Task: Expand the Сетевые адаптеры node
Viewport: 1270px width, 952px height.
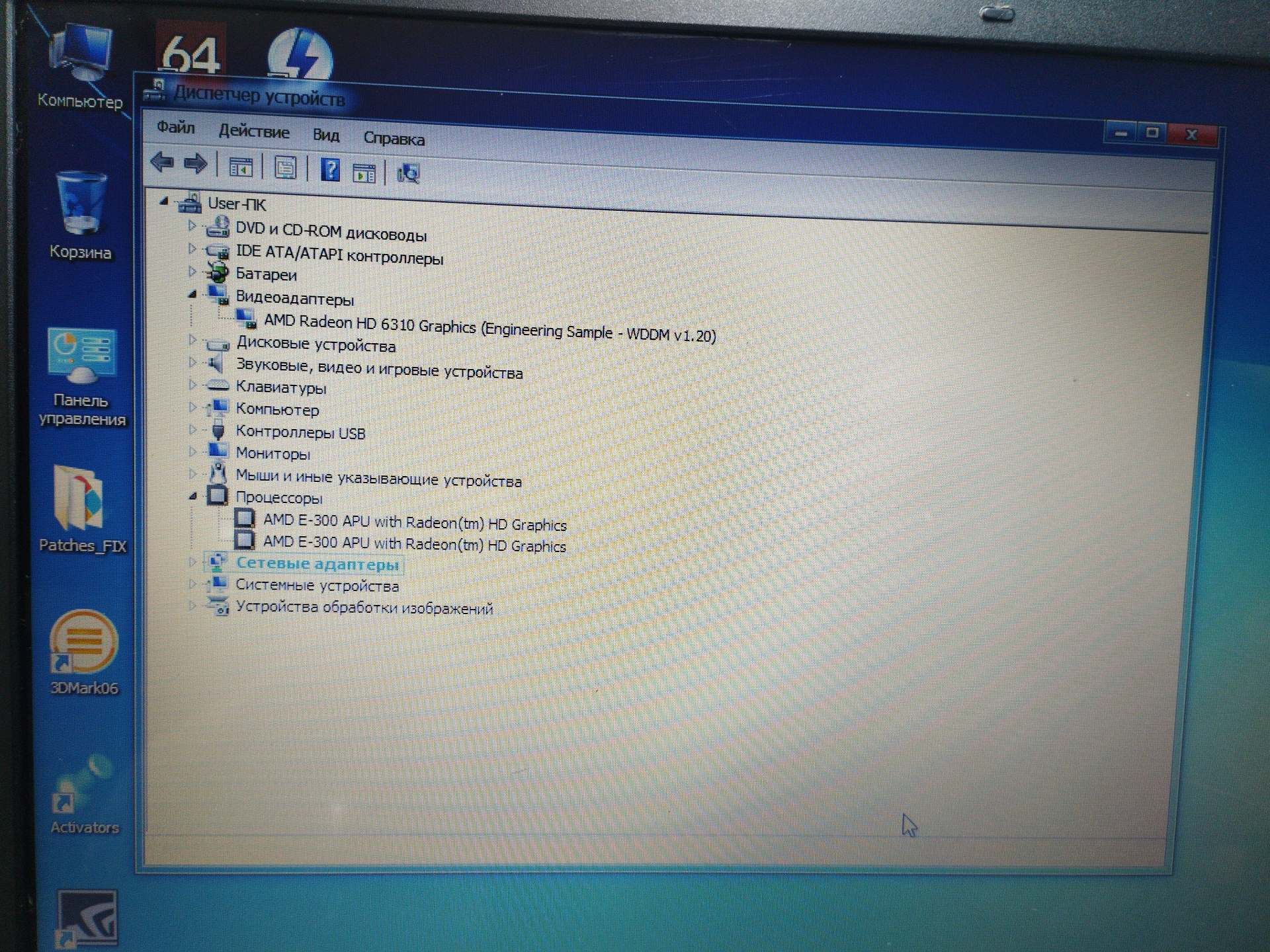Action: click(x=192, y=562)
